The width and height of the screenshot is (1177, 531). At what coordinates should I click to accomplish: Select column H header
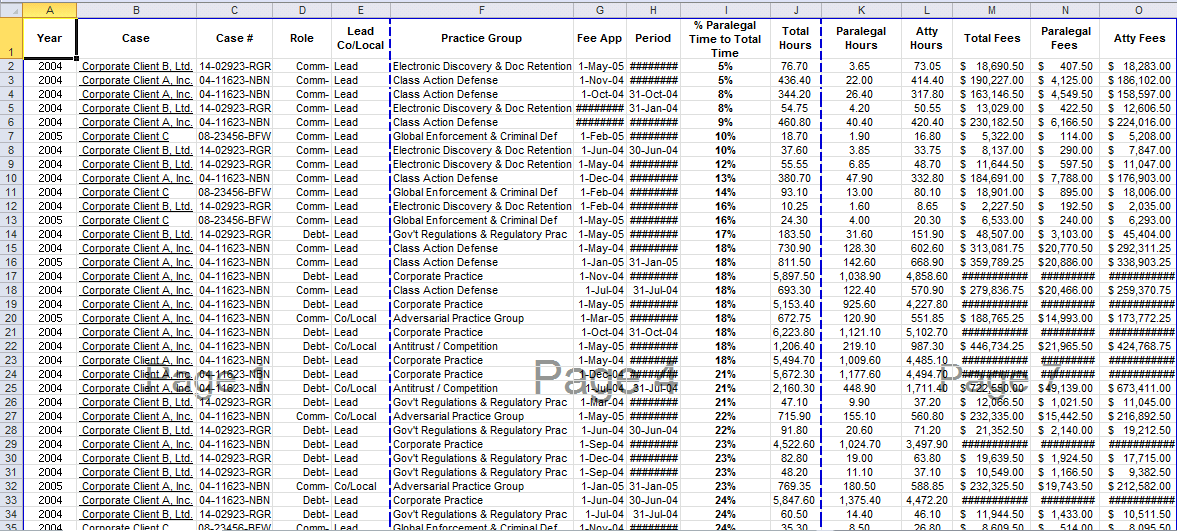coord(654,9)
